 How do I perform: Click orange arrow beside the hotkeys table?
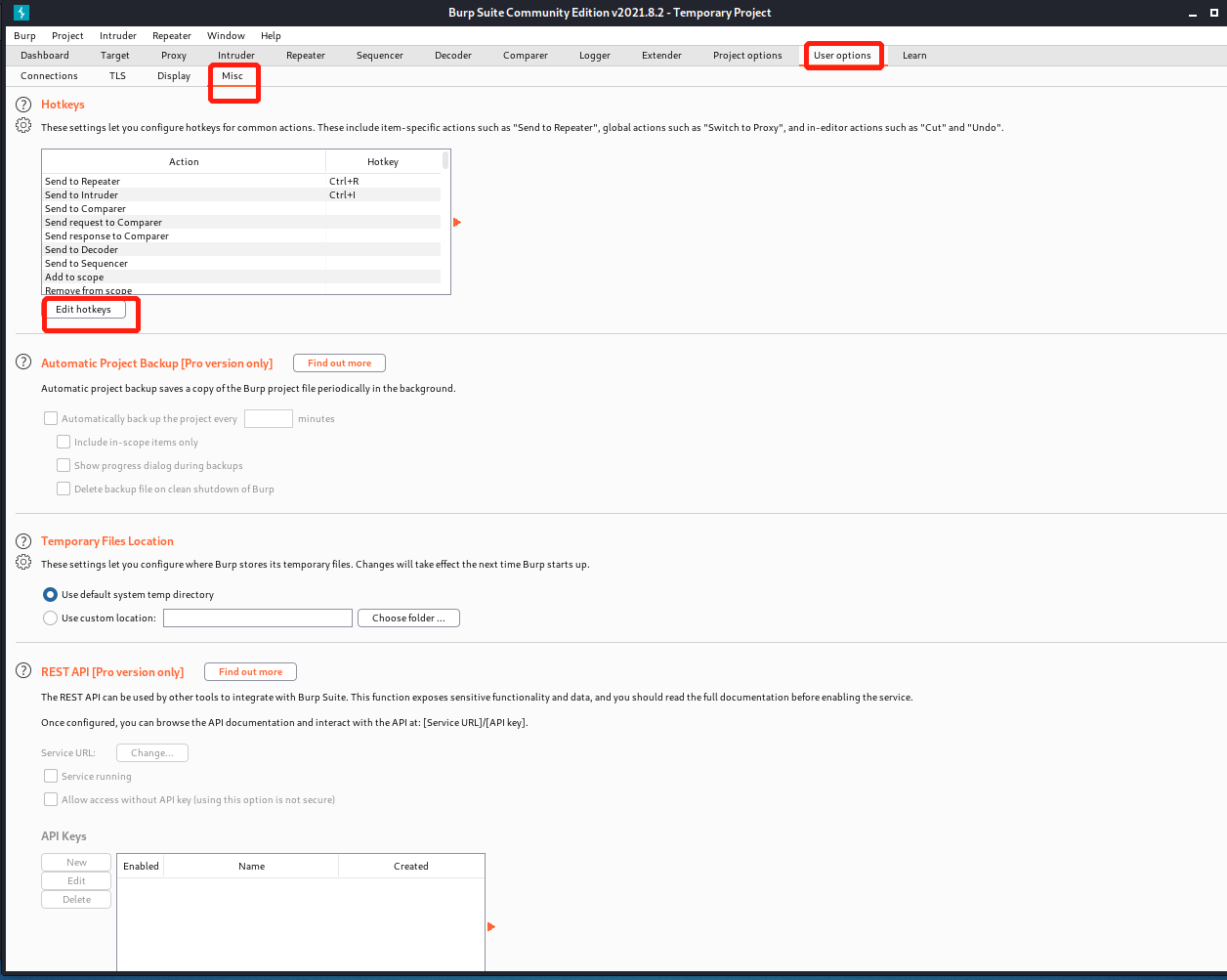[457, 223]
